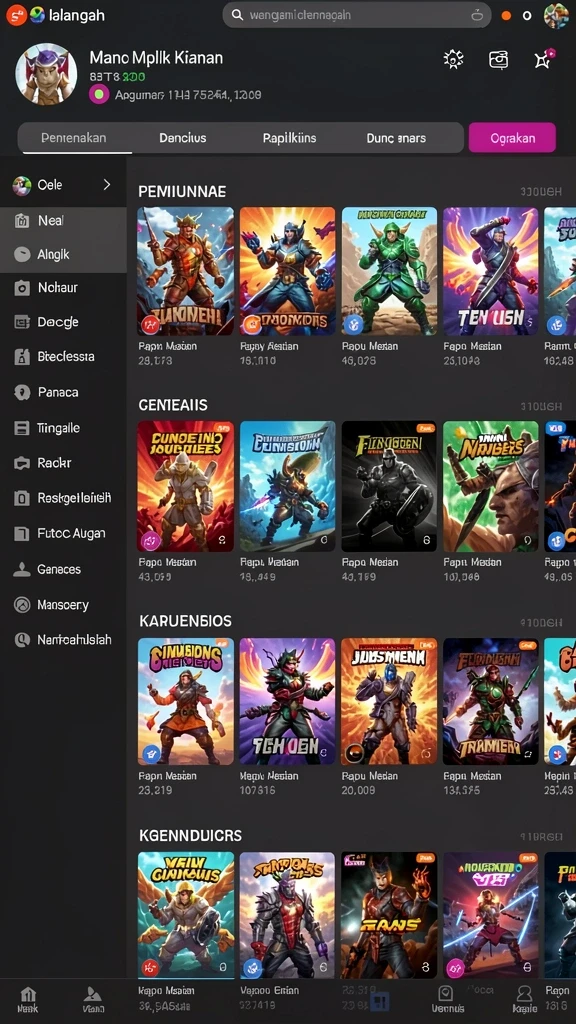Open the first KARUENBIOS card with the orange-robed character

pyautogui.click(x=185, y=701)
